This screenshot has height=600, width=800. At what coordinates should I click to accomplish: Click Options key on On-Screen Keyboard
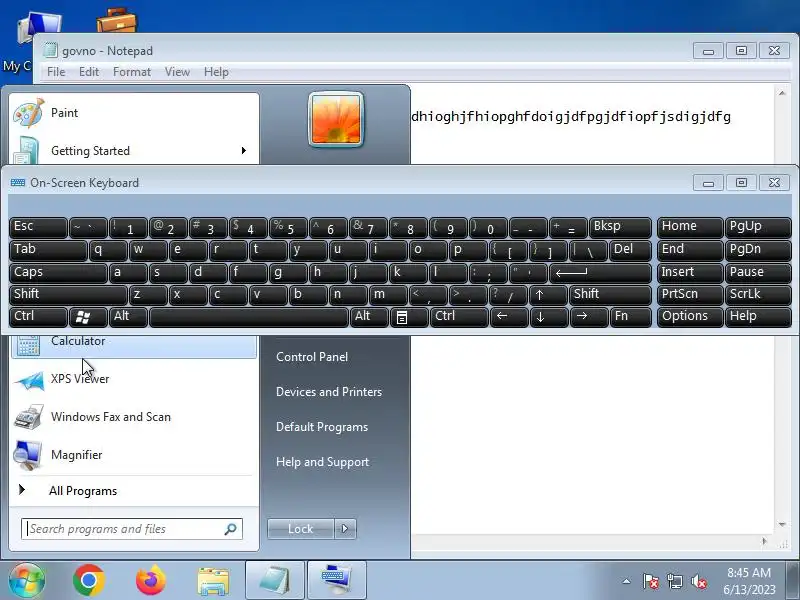690,317
